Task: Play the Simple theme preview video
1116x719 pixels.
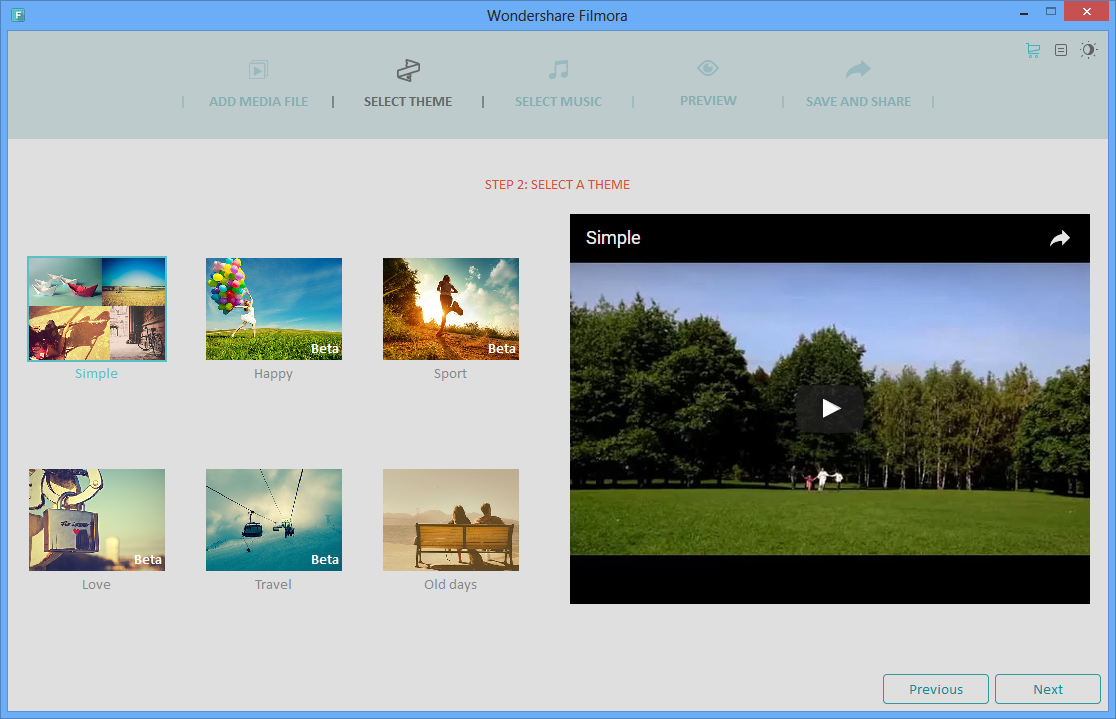Action: 829,407
